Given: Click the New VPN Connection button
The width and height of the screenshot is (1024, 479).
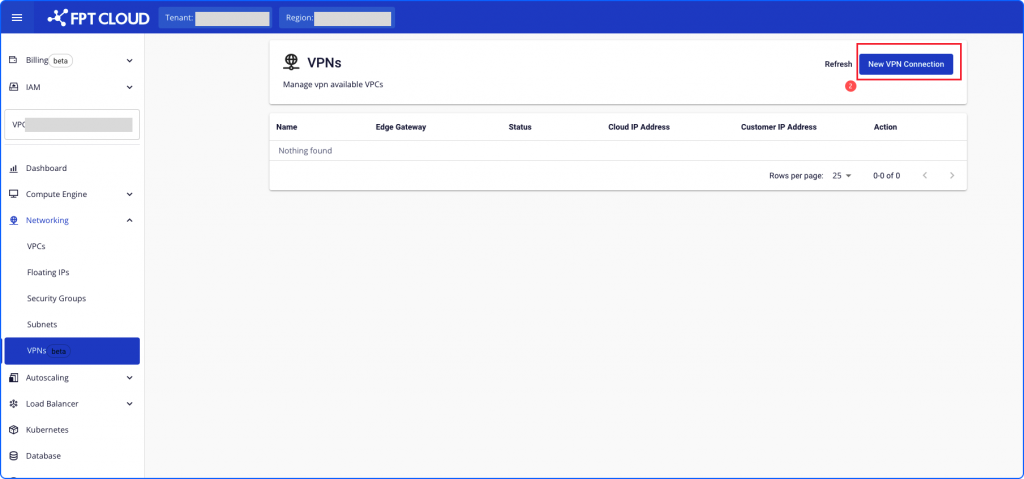Looking at the screenshot, I should (905, 64).
